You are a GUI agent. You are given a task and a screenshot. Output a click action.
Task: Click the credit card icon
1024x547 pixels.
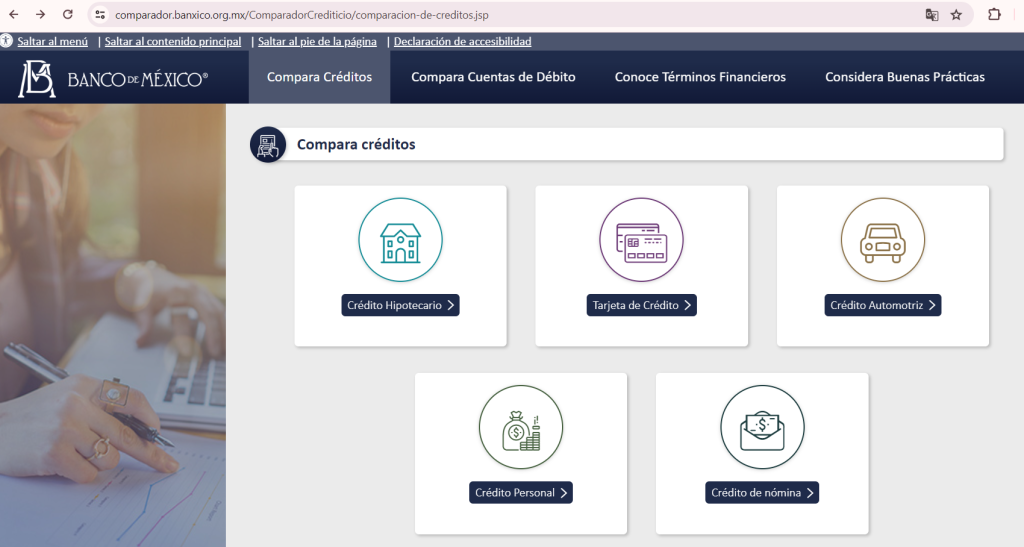[641, 240]
